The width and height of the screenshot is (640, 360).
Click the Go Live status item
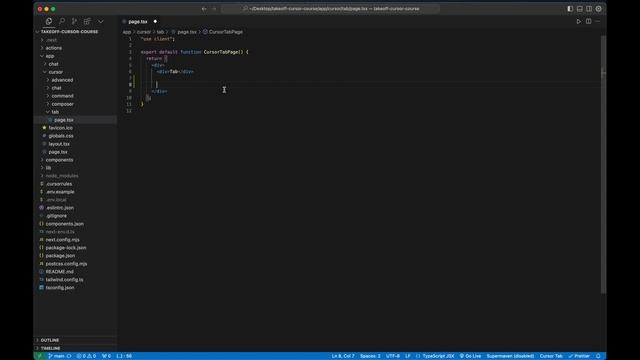click(x=470, y=356)
